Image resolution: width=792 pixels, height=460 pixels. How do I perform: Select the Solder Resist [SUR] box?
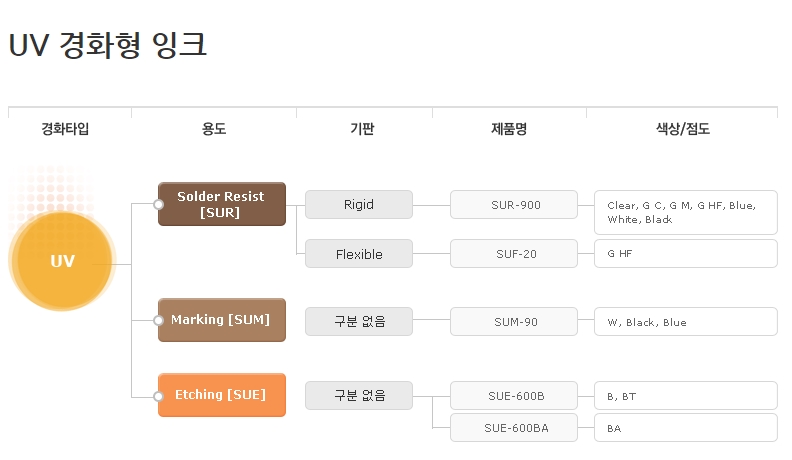pyautogui.click(x=222, y=204)
